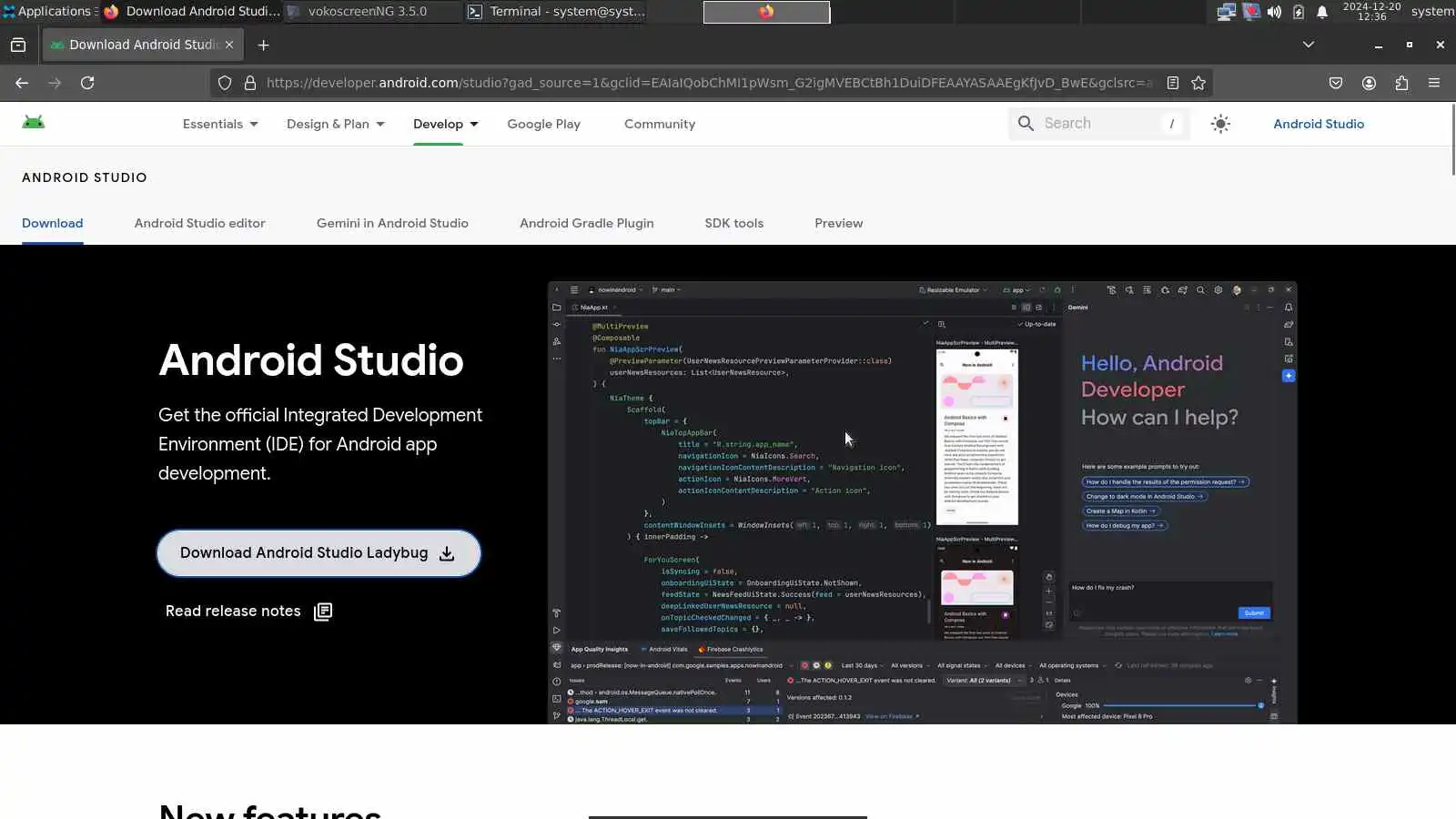The image size is (1456, 819).
Task: Open the Preview tab
Action: pos(839,223)
